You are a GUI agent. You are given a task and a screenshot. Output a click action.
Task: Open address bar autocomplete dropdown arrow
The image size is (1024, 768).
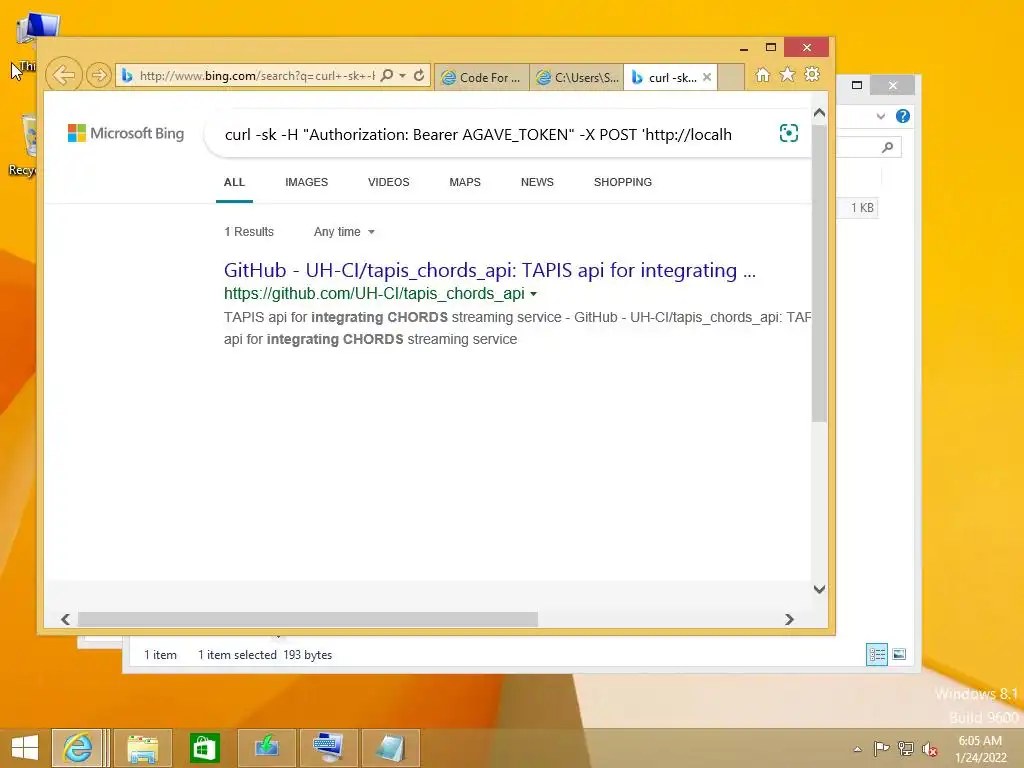point(402,76)
